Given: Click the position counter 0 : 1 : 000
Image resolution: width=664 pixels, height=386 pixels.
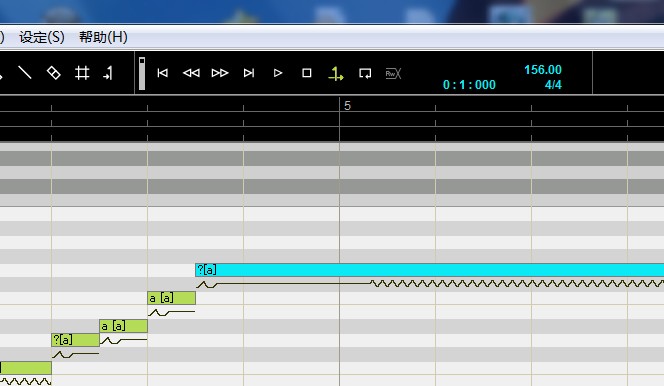Looking at the screenshot, I should [x=469, y=85].
